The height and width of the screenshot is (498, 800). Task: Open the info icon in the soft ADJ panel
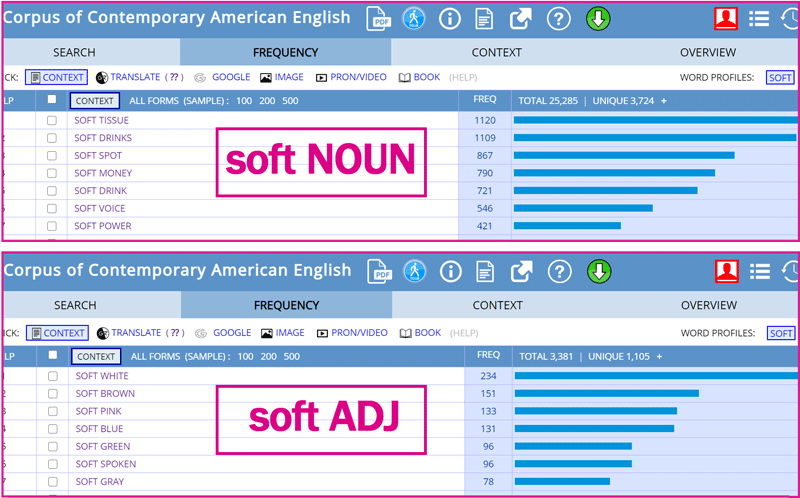[451, 271]
